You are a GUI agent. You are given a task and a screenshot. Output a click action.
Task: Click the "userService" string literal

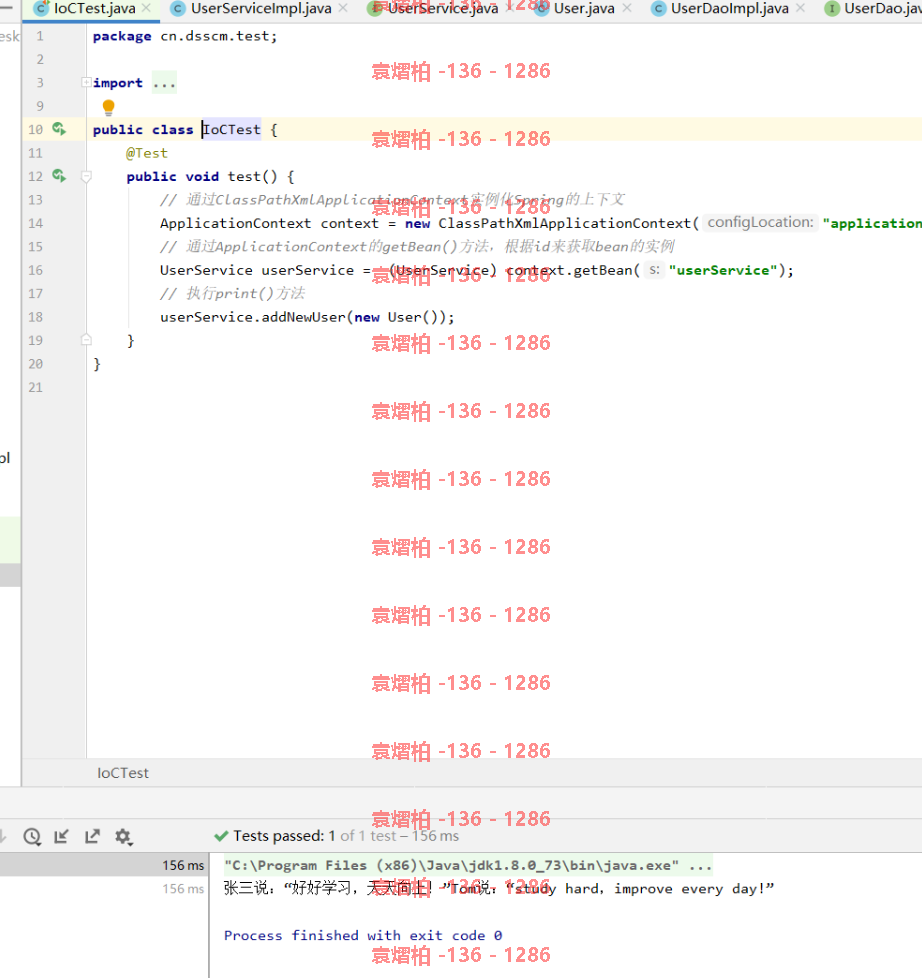click(722, 270)
